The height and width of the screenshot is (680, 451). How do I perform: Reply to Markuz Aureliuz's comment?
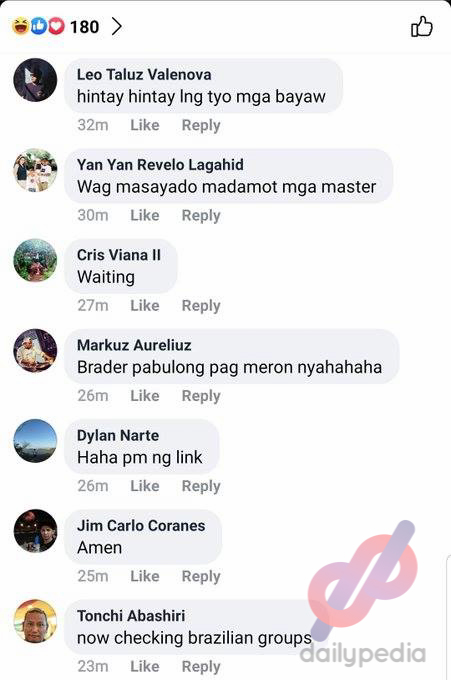201,396
